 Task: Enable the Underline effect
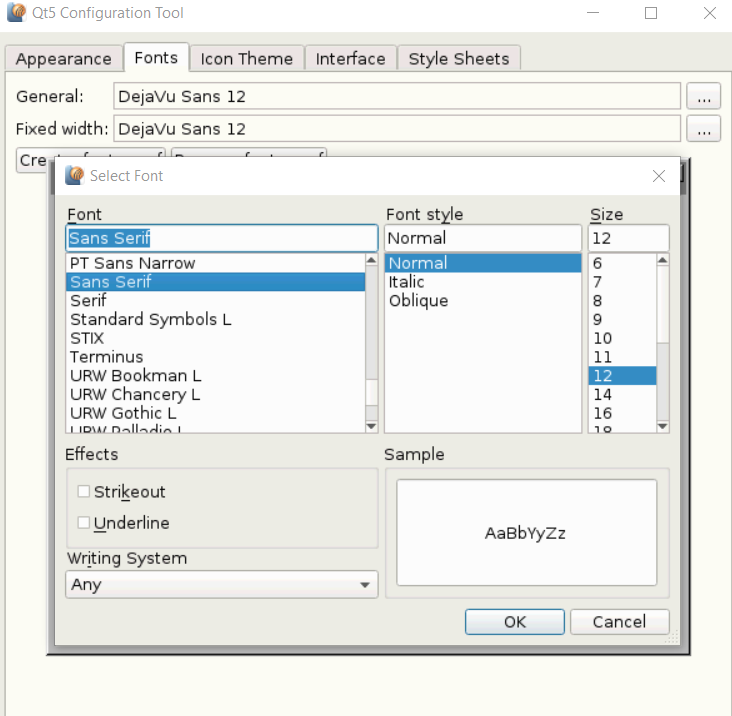(84, 523)
